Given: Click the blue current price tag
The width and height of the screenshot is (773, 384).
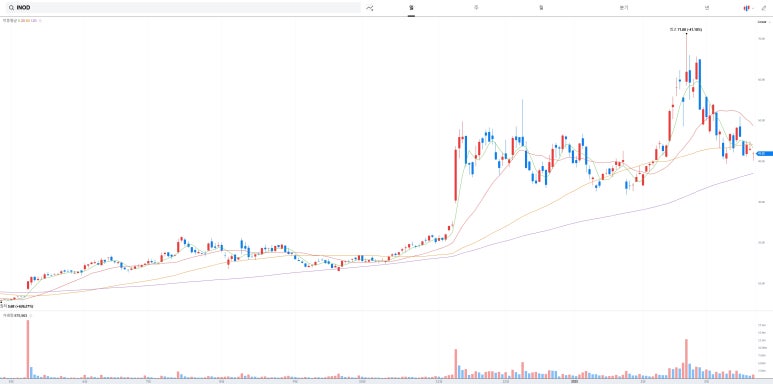Looking at the screenshot, I should click(764, 154).
